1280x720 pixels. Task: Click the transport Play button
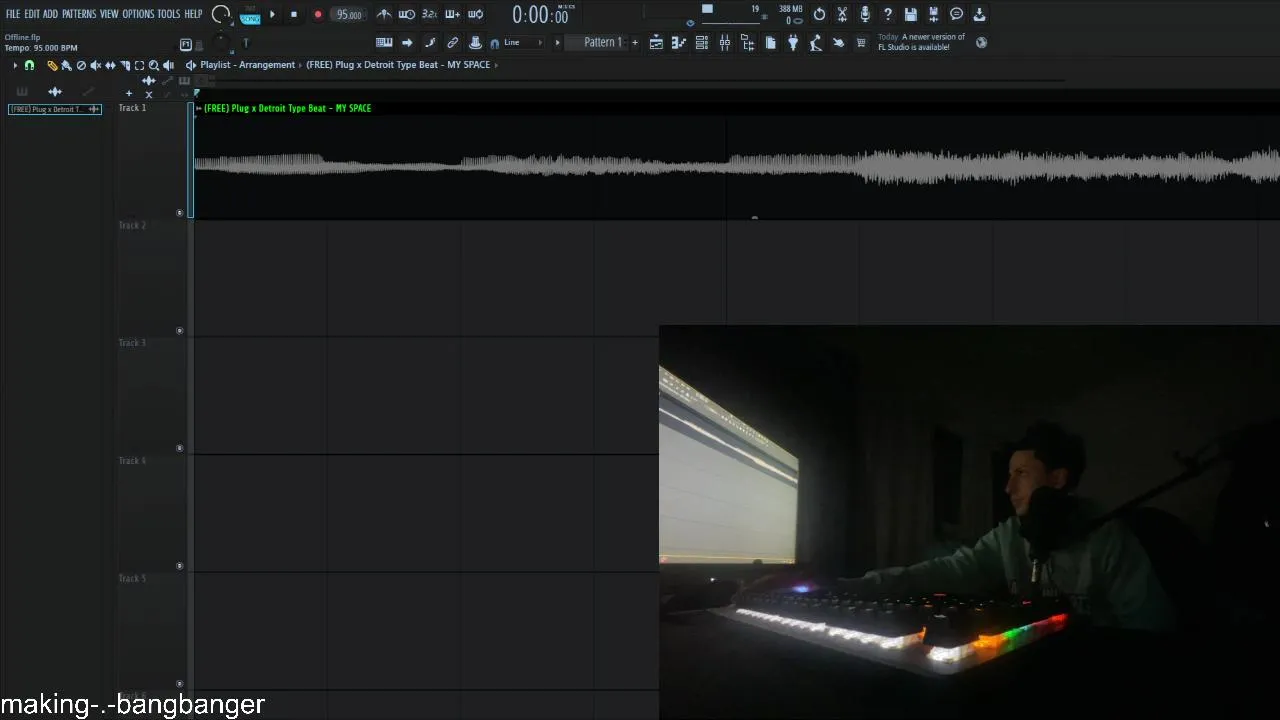point(272,14)
